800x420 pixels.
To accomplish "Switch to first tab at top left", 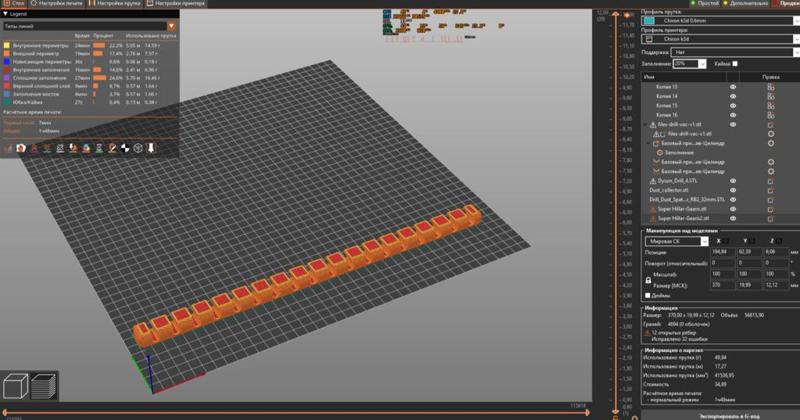I will [14, 3].
